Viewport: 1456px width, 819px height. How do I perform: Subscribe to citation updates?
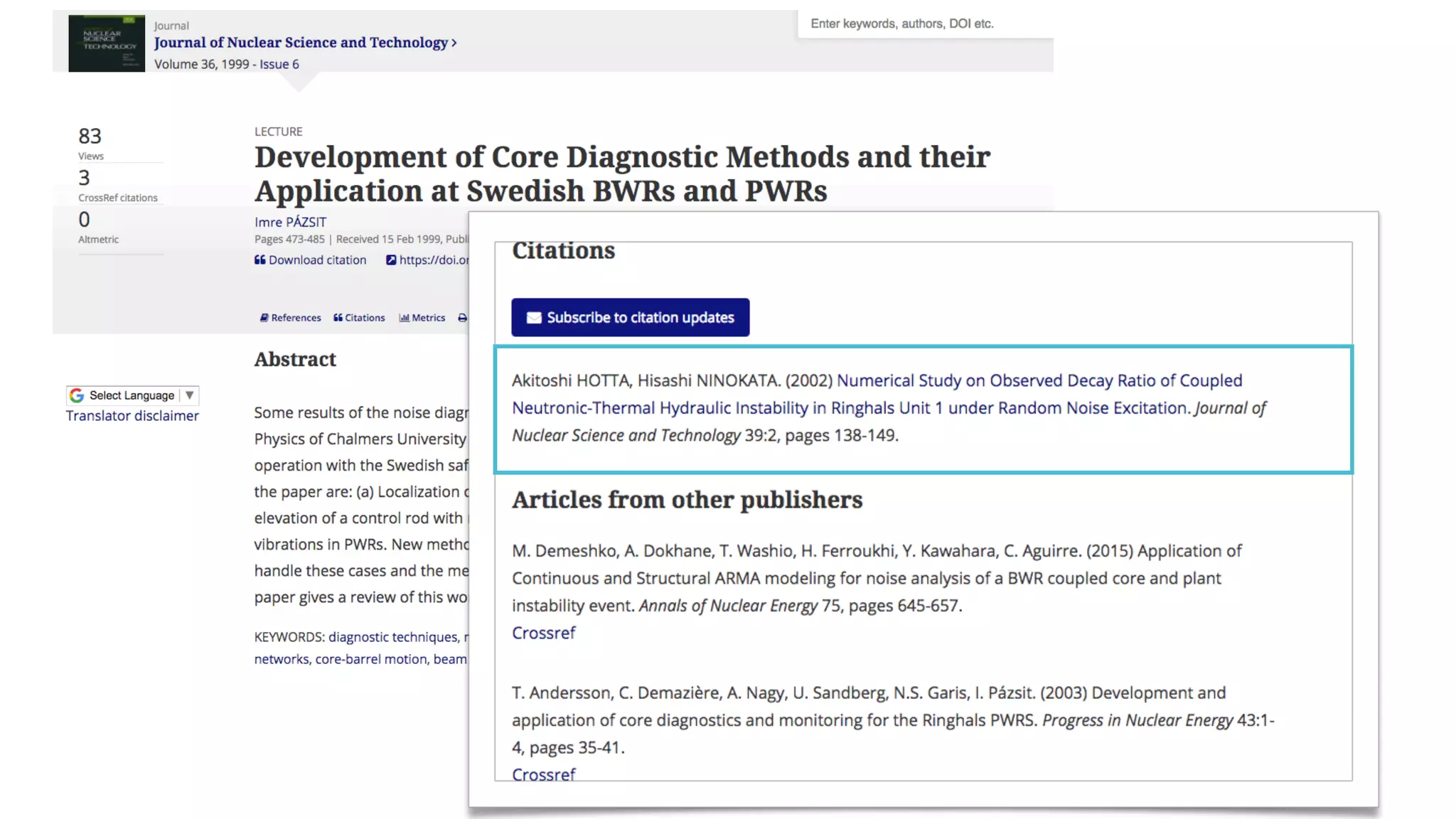coord(630,318)
